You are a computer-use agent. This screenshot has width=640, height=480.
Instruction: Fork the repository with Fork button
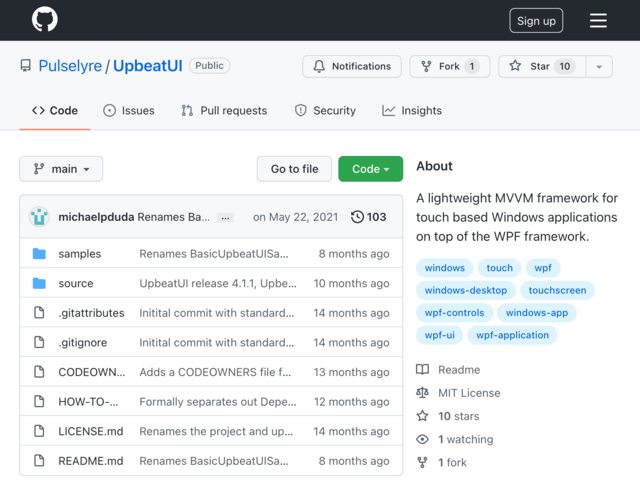(x=450, y=66)
